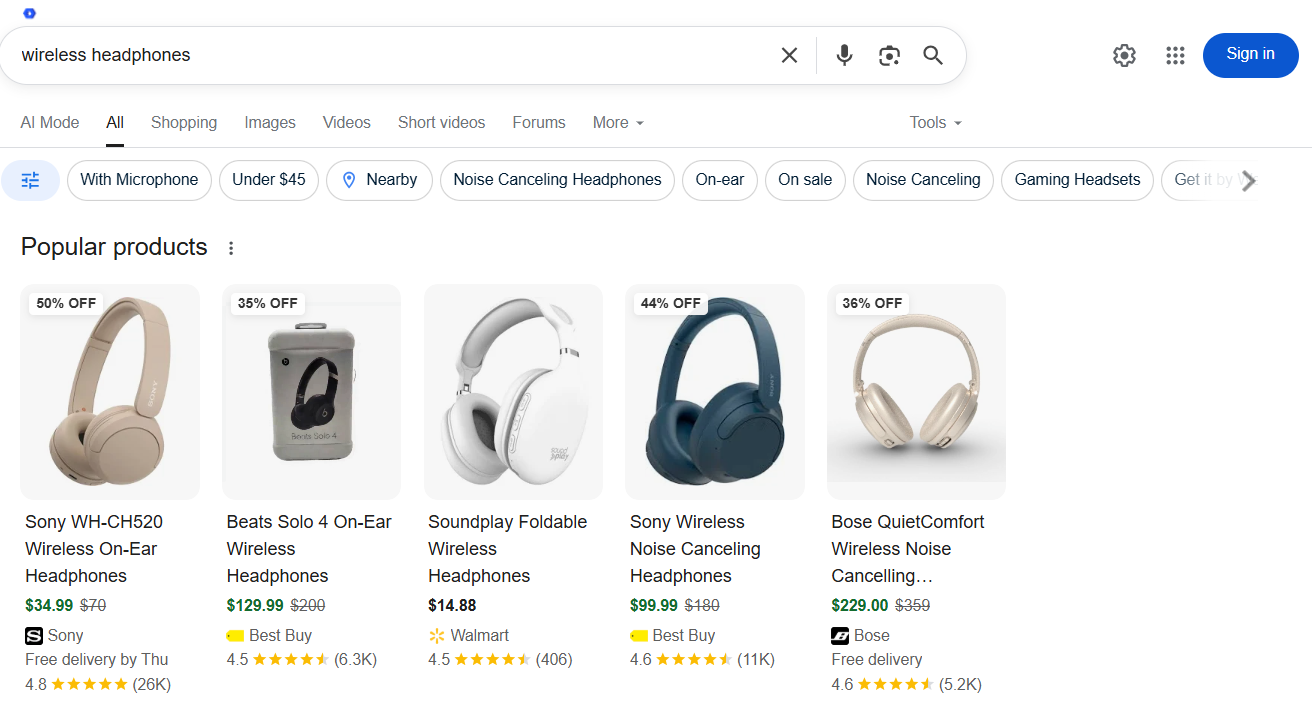Open the More search categories dropdown
The image size is (1312, 709).
point(617,122)
